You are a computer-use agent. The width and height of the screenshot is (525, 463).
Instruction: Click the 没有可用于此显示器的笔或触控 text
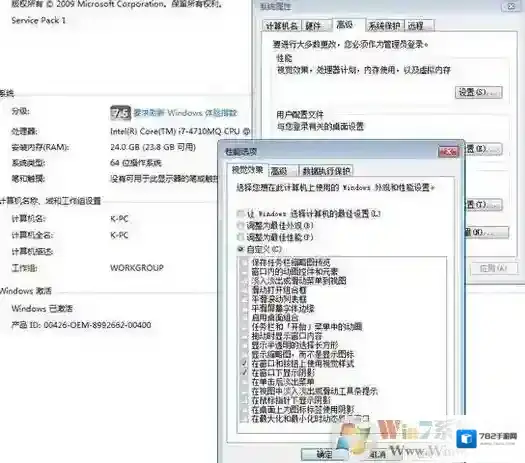(x=164, y=179)
